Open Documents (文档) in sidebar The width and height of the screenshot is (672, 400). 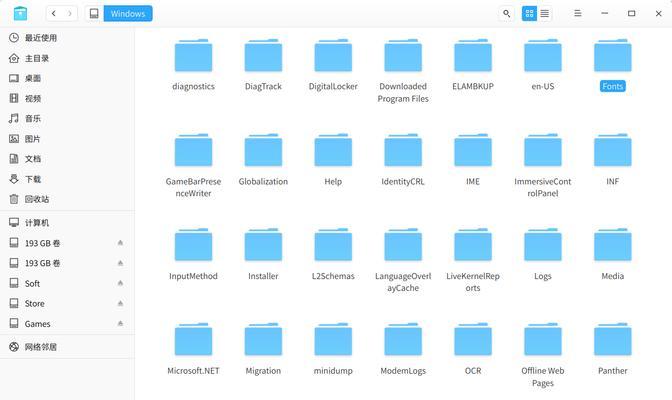click(x=67, y=159)
